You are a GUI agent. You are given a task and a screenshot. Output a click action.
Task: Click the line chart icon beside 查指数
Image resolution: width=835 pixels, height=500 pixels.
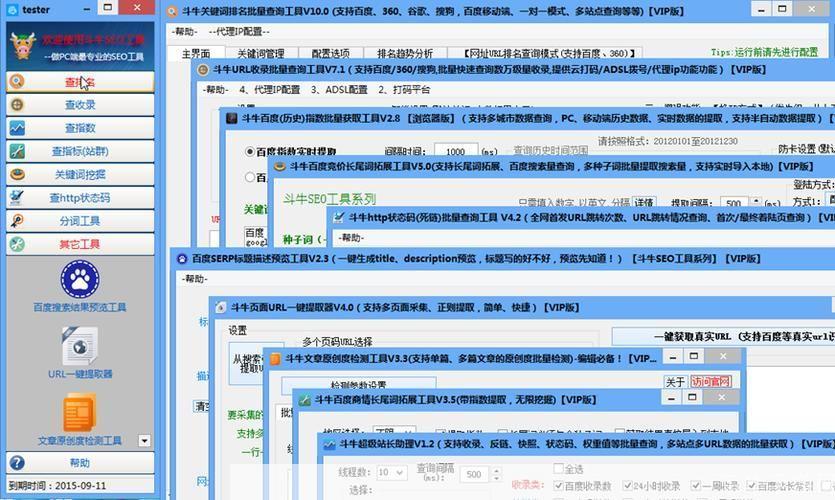click(17, 128)
